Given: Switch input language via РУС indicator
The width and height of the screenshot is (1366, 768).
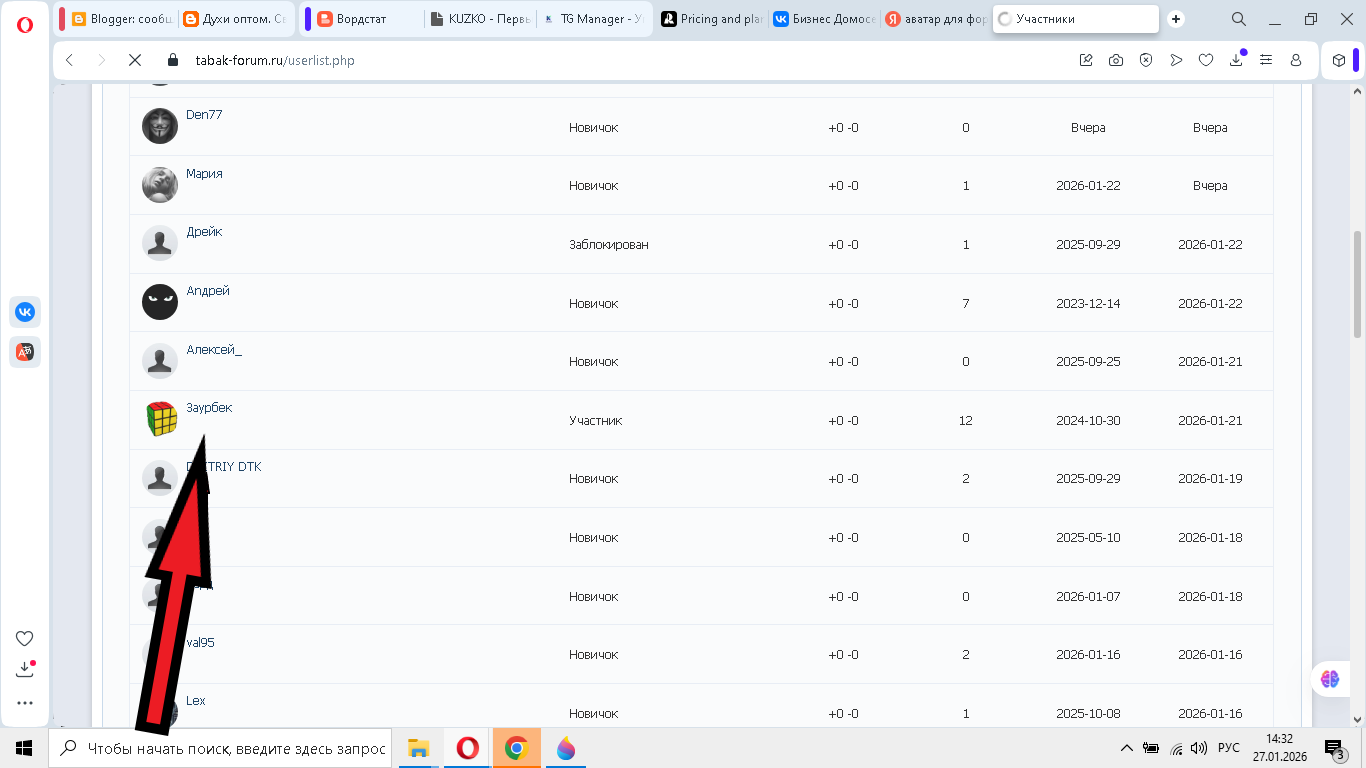Looking at the screenshot, I should (x=1228, y=748).
